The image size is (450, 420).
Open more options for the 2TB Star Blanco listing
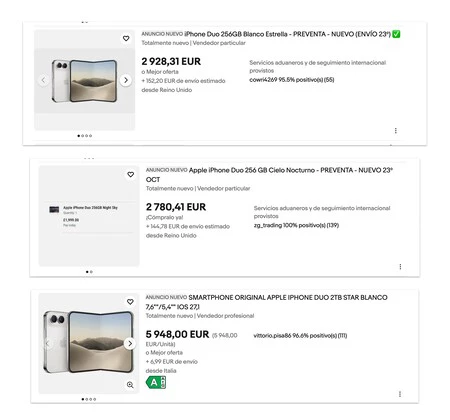click(400, 394)
